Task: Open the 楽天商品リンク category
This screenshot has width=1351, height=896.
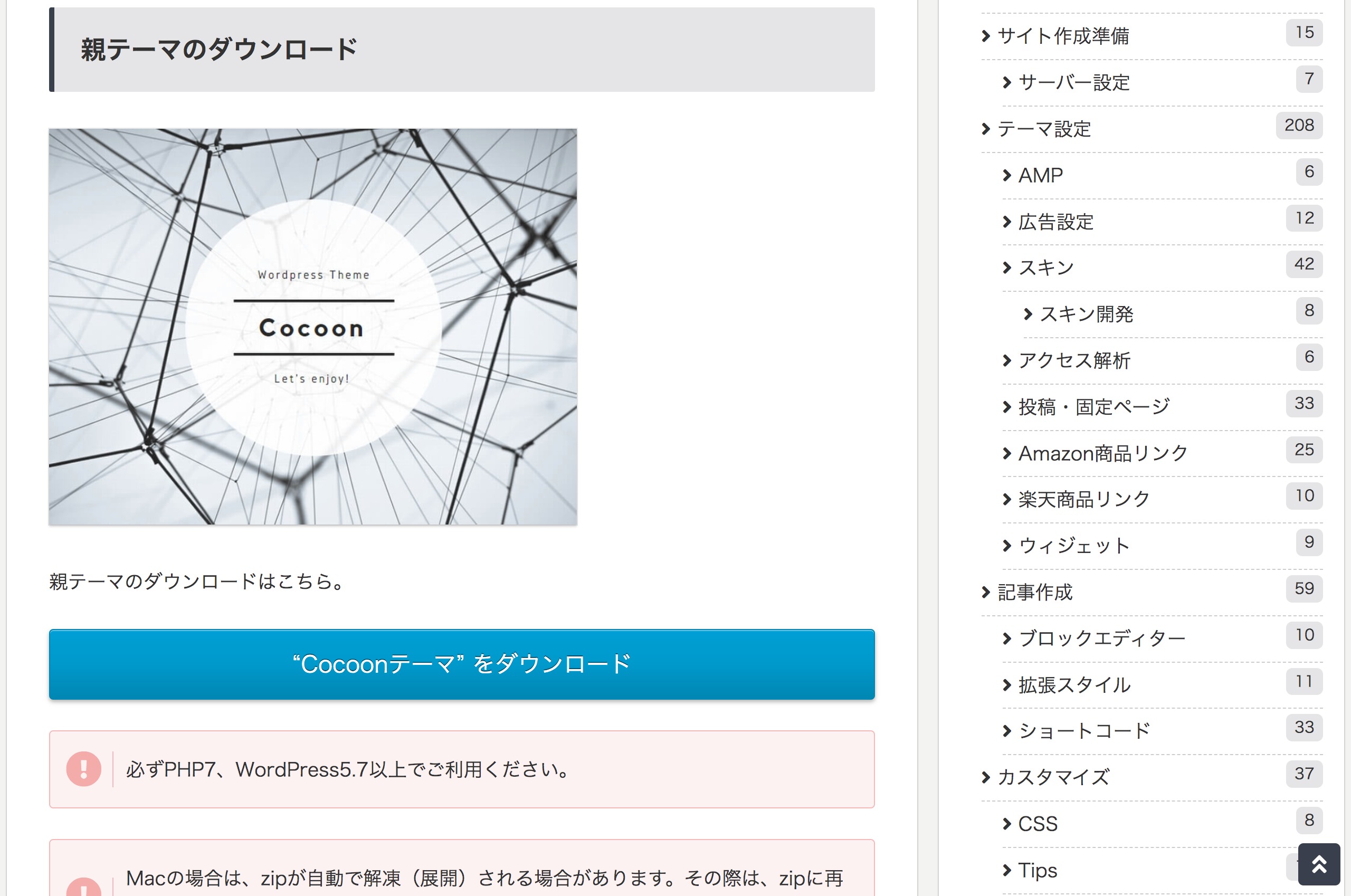Action: pyautogui.click(x=1083, y=499)
